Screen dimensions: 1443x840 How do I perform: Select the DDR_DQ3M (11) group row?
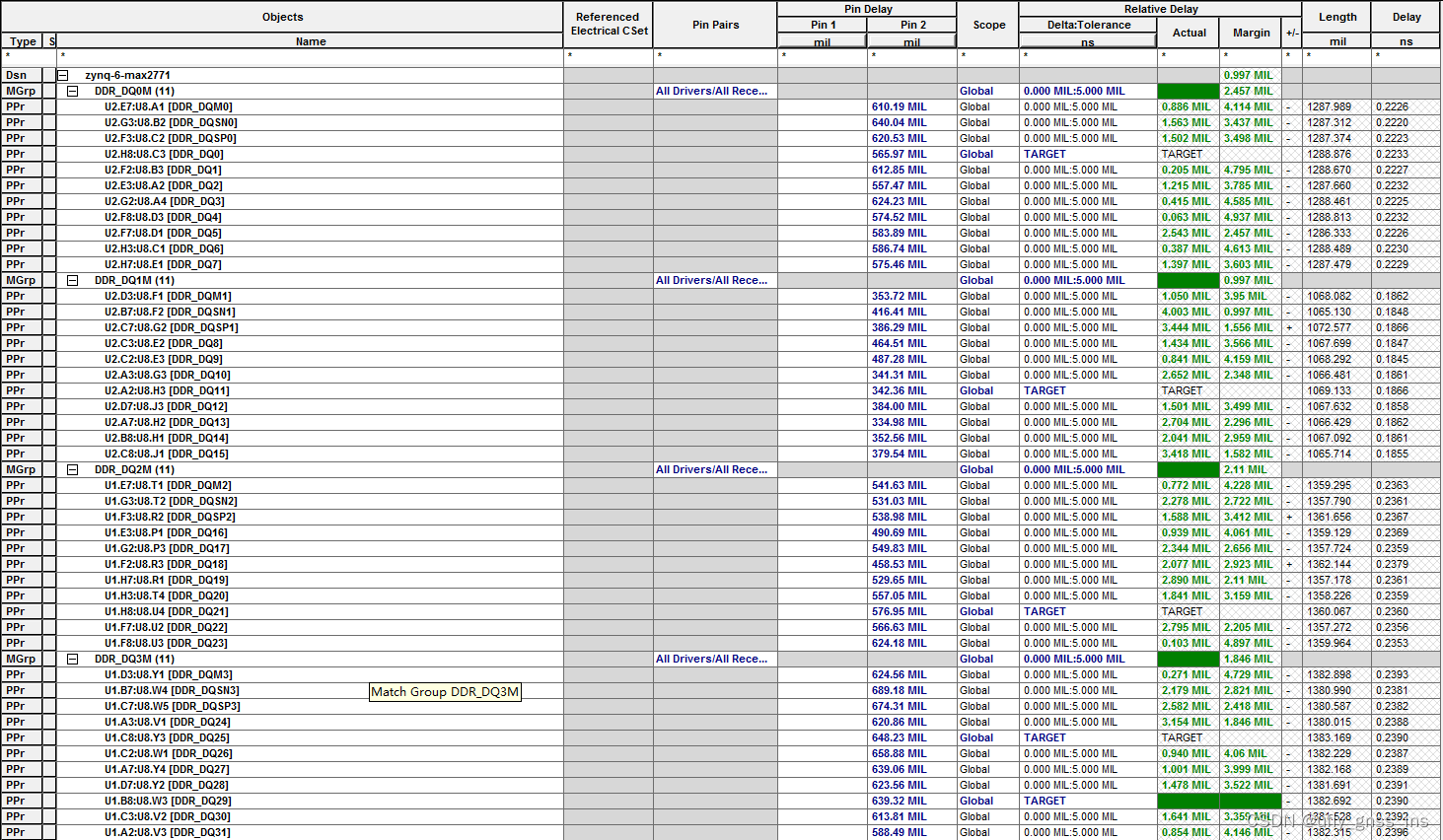pyautogui.click(x=134, y=659)
